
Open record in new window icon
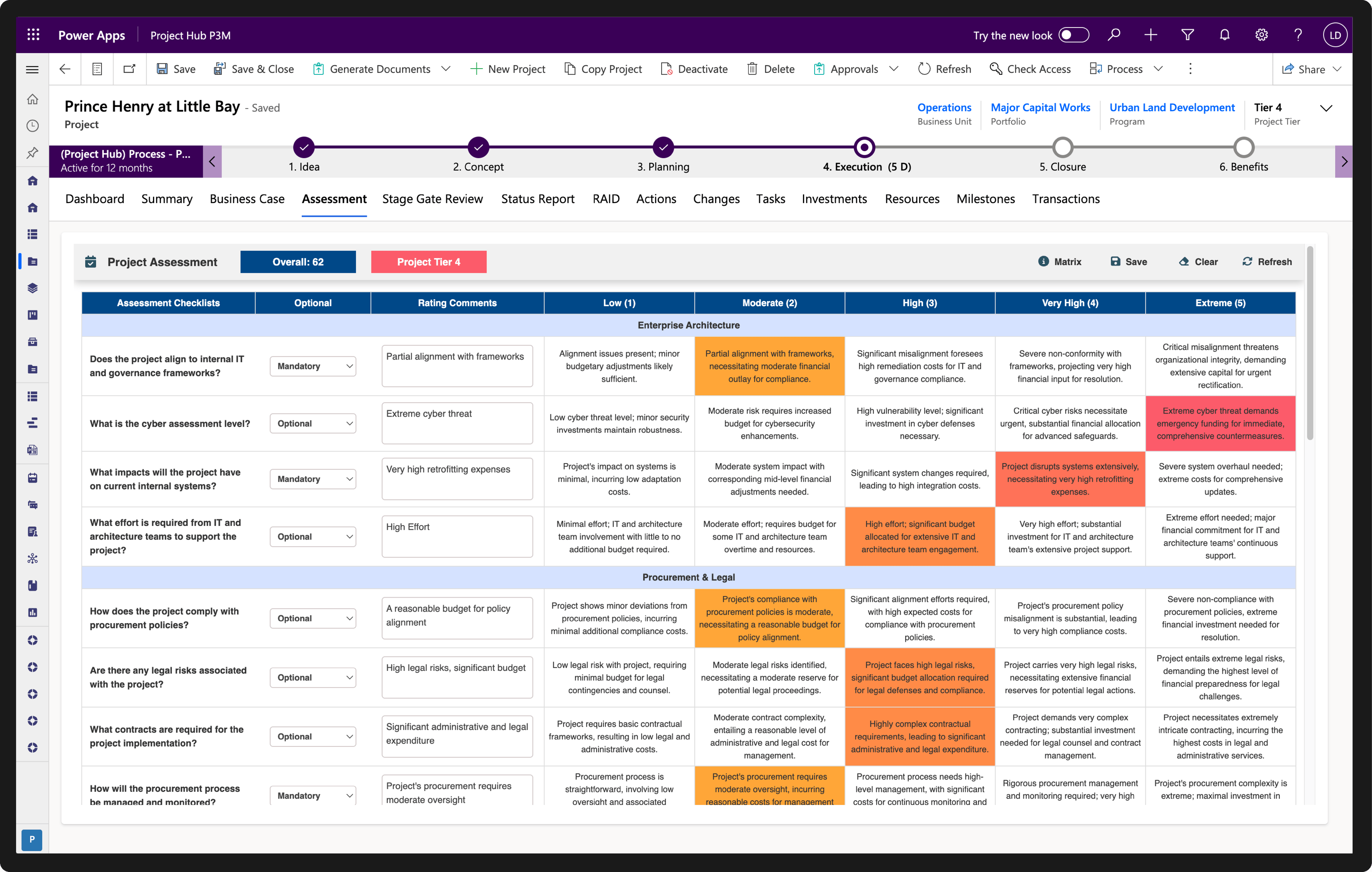click(129, 69)
